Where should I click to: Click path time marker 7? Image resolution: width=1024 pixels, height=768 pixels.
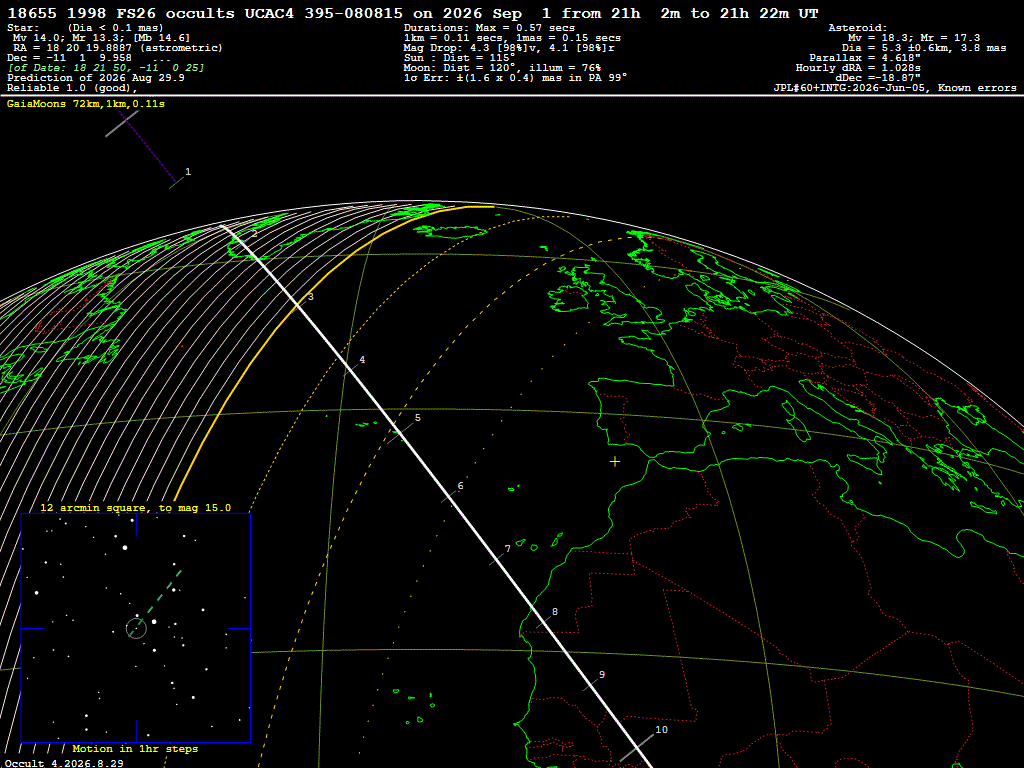507,549
